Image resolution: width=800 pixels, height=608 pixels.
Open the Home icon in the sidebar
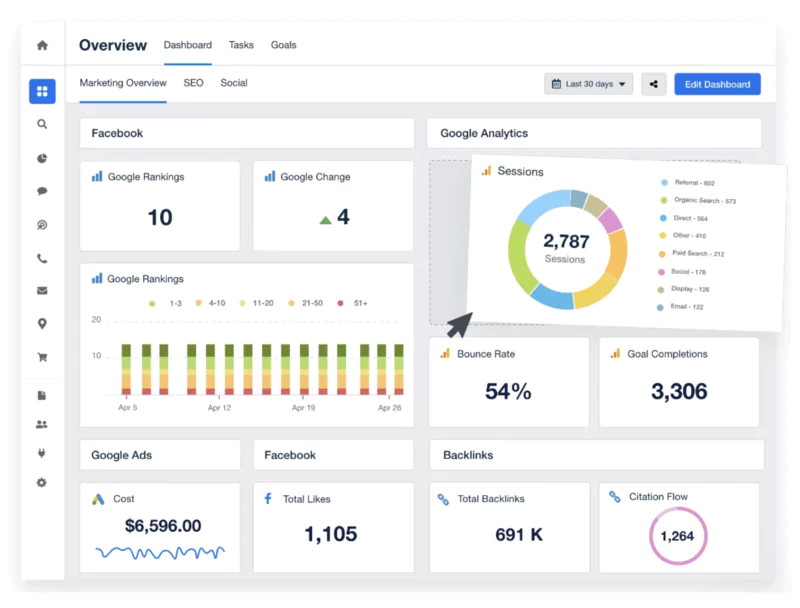point(42,45)
